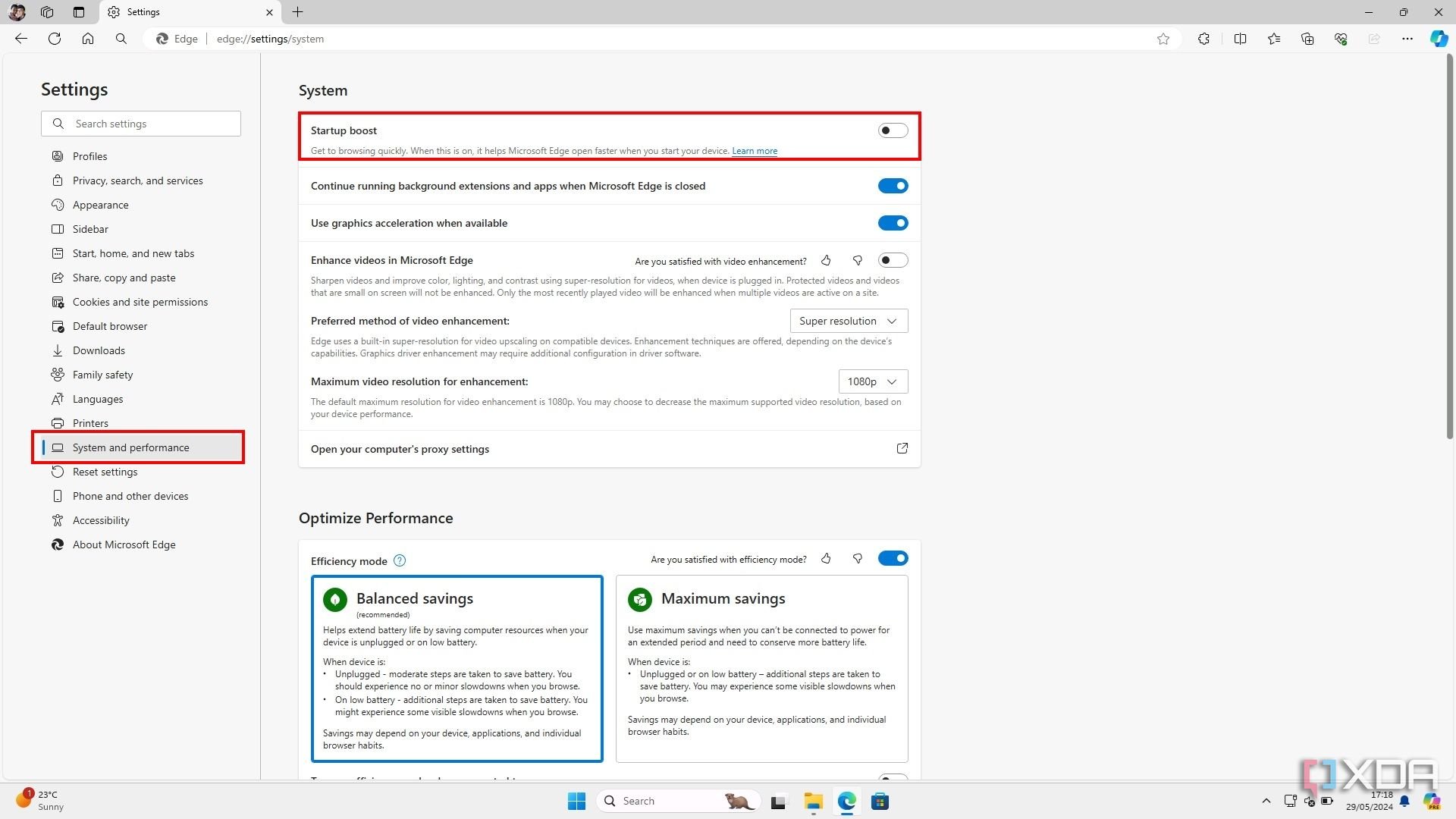This screenshot has width=1456, height=819.
Task: Click the address bar URL edge://settings/system
Action: coord(270,39)
